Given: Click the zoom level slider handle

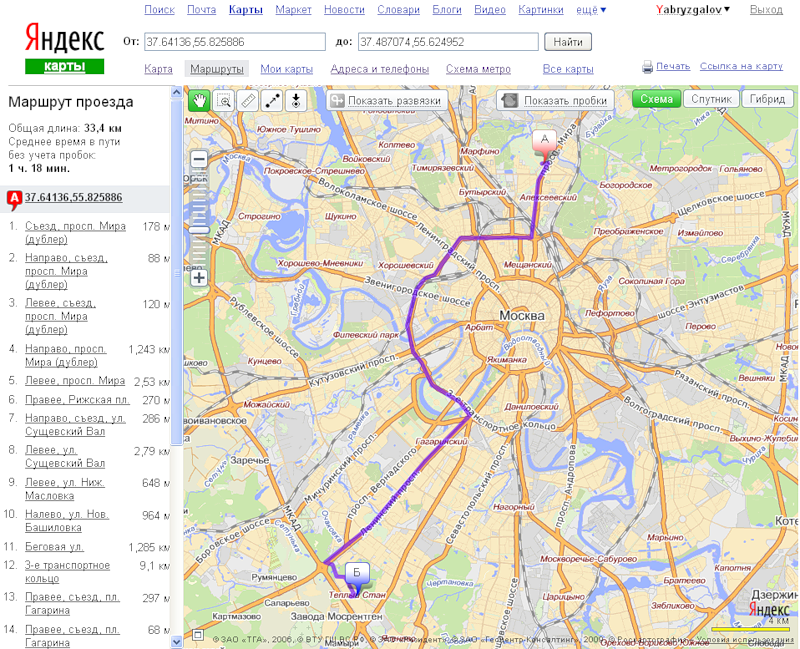Looking at the screenshot, I should [199, 230].
